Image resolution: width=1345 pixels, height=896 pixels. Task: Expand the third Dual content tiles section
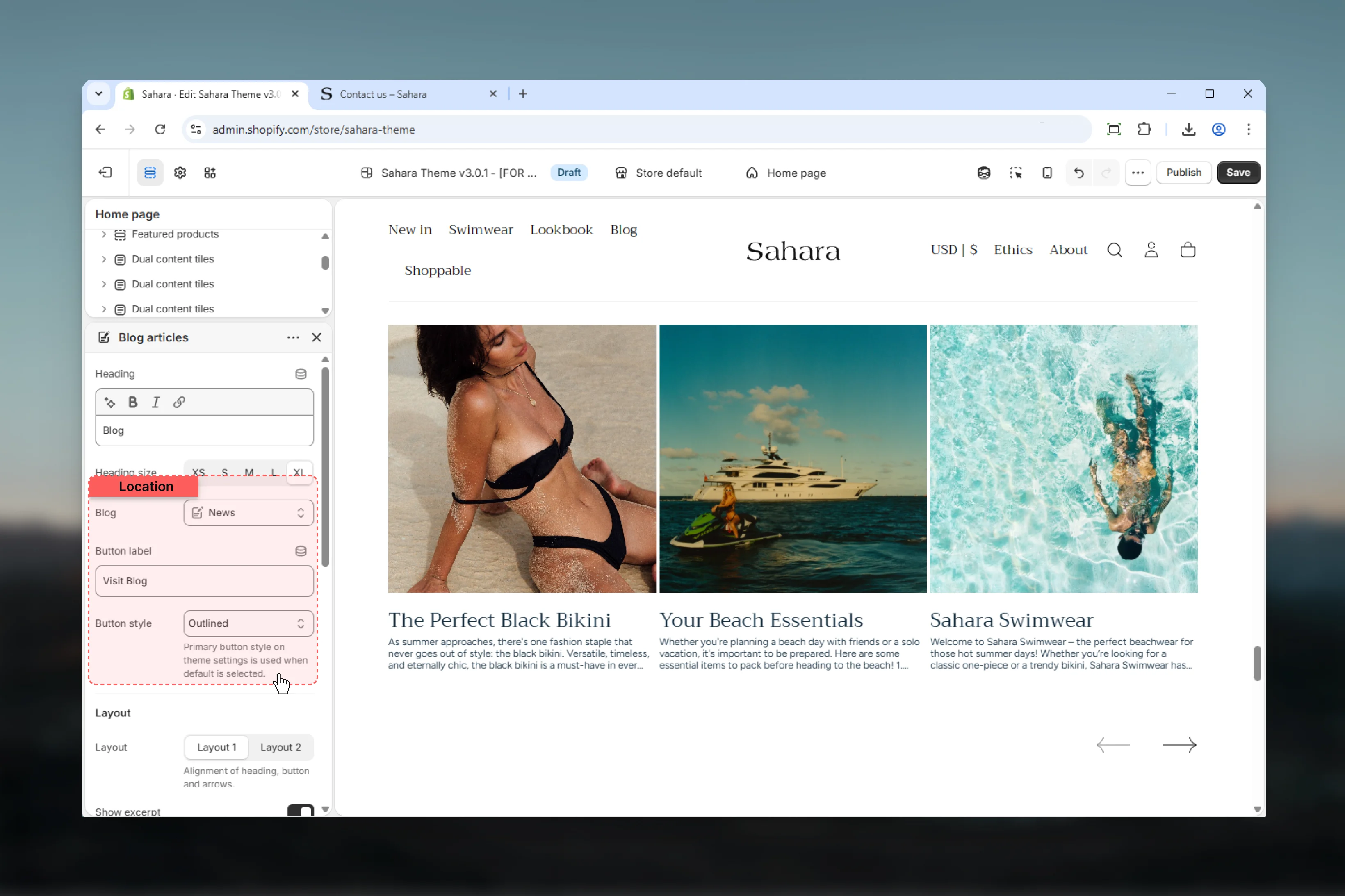pyautogui.click(x=103, y=309)
